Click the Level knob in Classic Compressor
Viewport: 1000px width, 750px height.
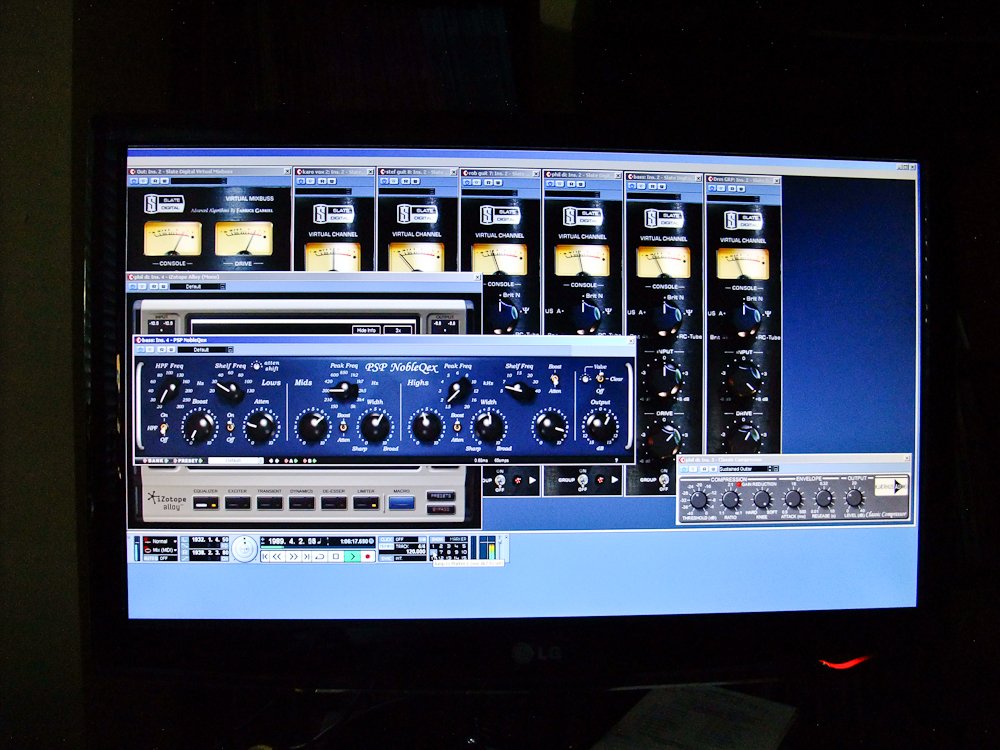pos(855,497)
